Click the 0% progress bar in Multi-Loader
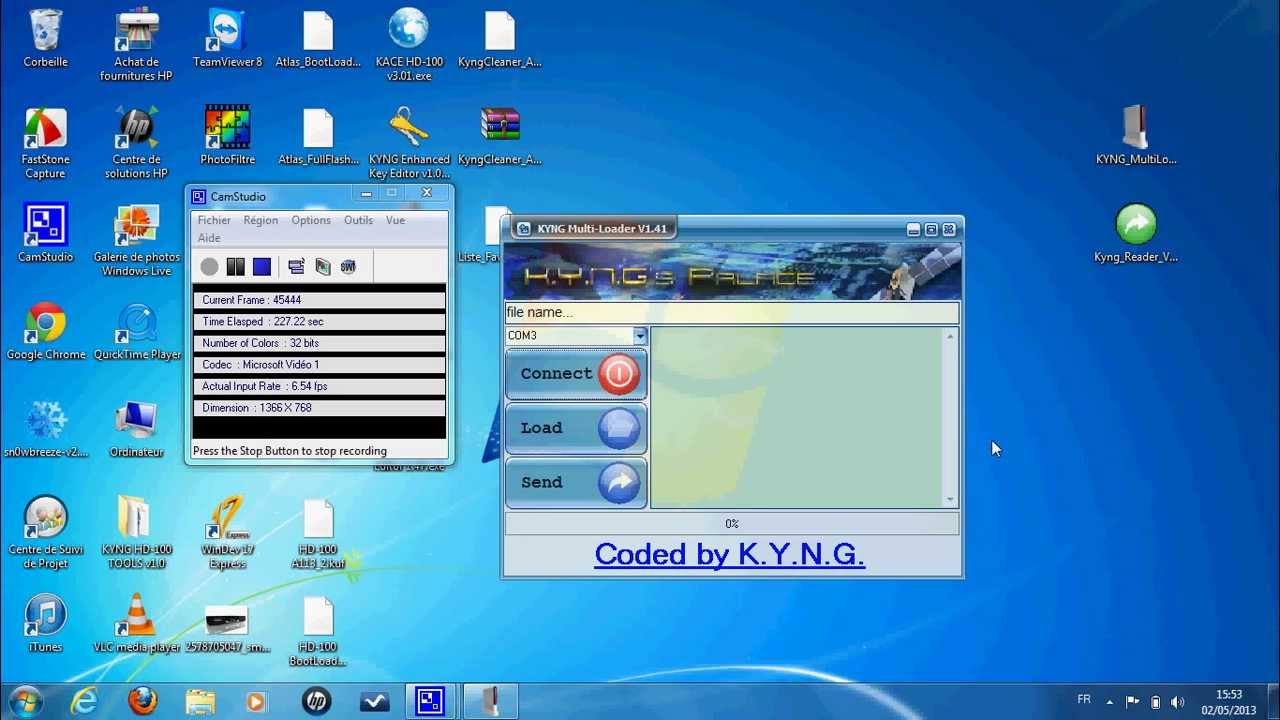 (731, 523)
